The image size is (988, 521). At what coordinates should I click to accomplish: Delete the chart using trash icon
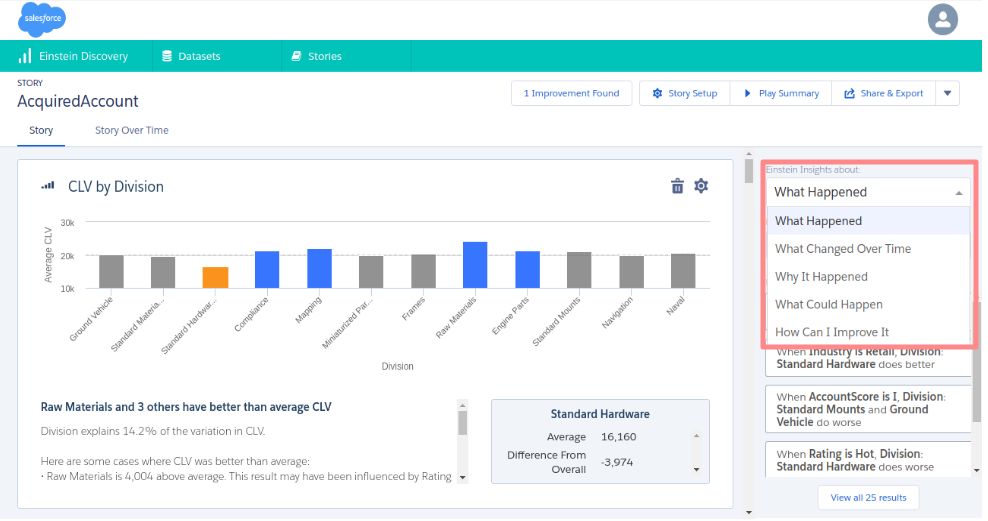[677, 186]
